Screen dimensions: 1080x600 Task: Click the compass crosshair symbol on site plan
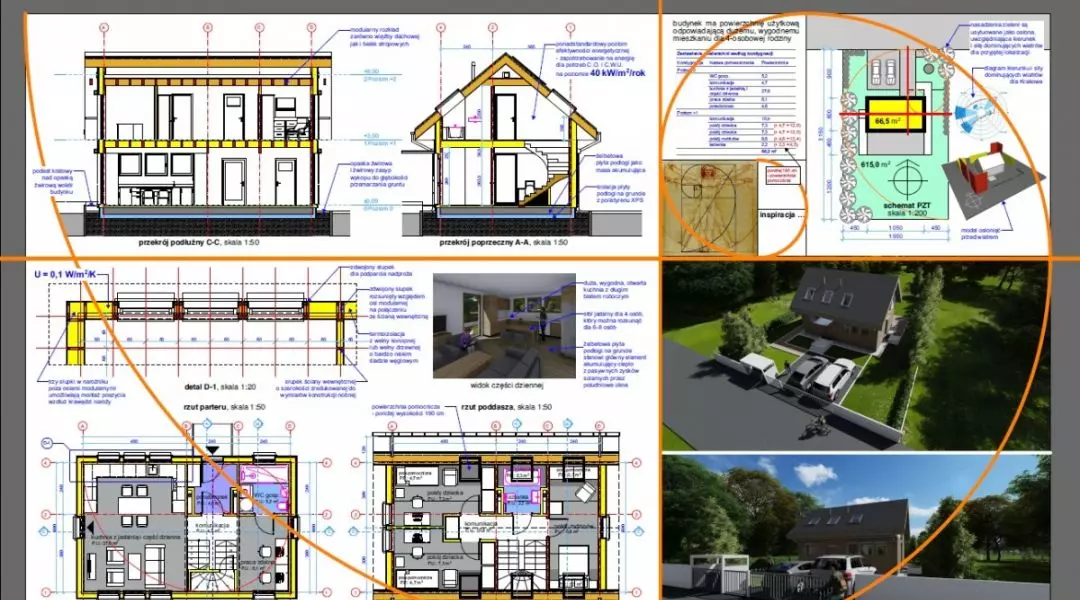click(x=908, y=180)
